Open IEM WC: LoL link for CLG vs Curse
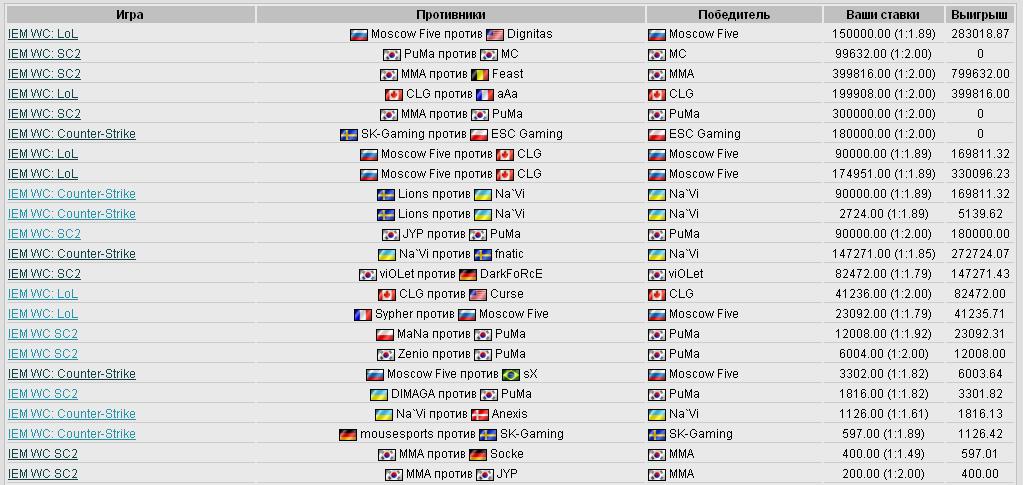Image resolution: width=1023 pixels, height=485 pixels. [x=43, y=294]
